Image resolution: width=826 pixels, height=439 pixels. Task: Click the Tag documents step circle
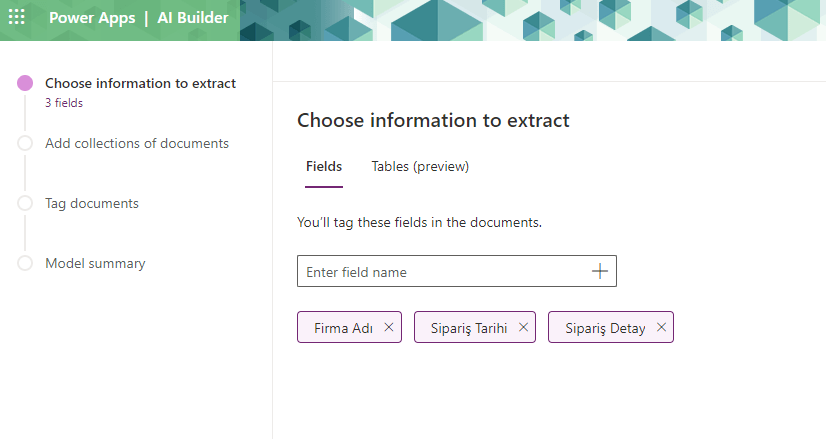tap(25, 204)
